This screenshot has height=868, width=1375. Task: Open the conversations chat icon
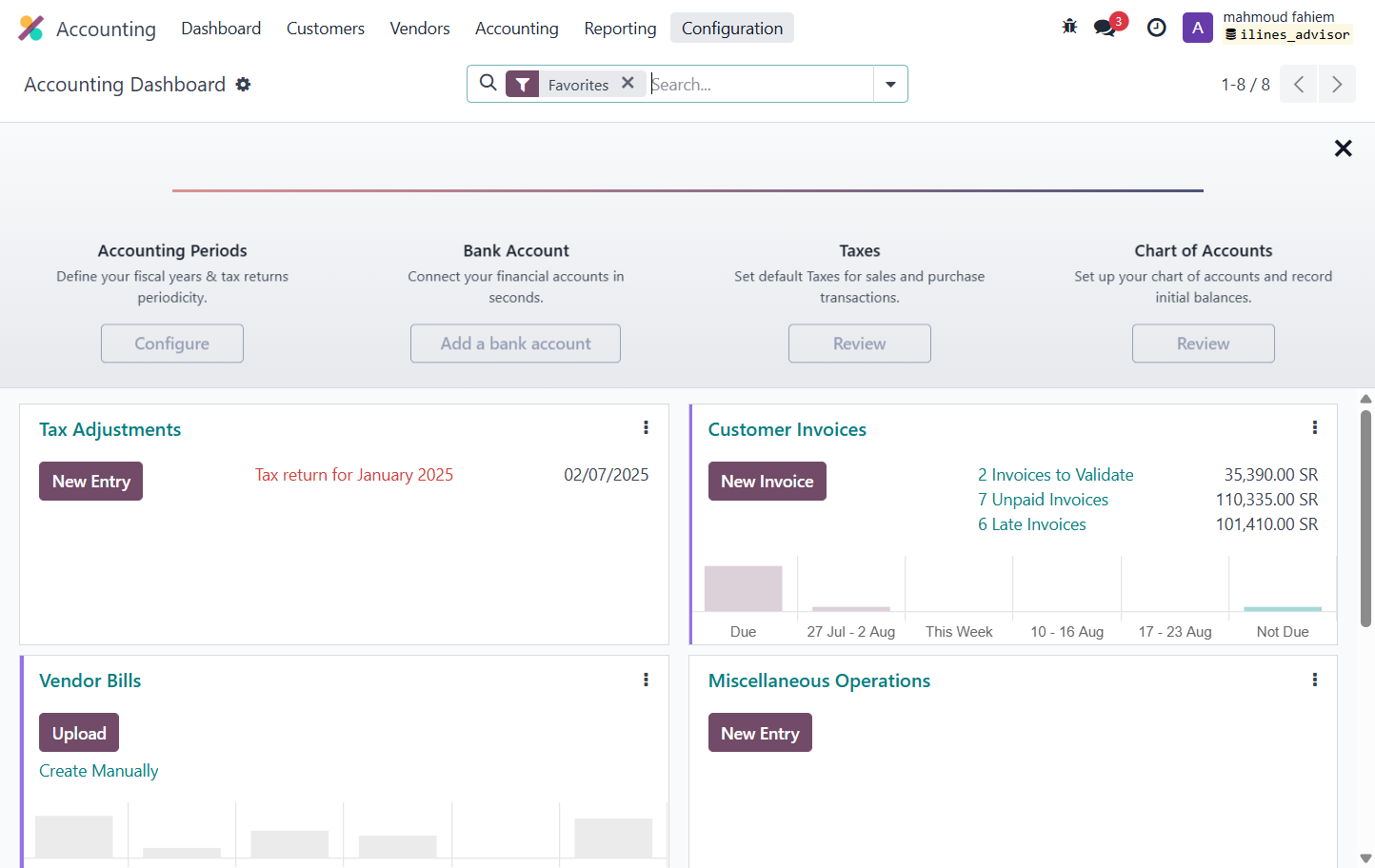(x=1106, y=28)
